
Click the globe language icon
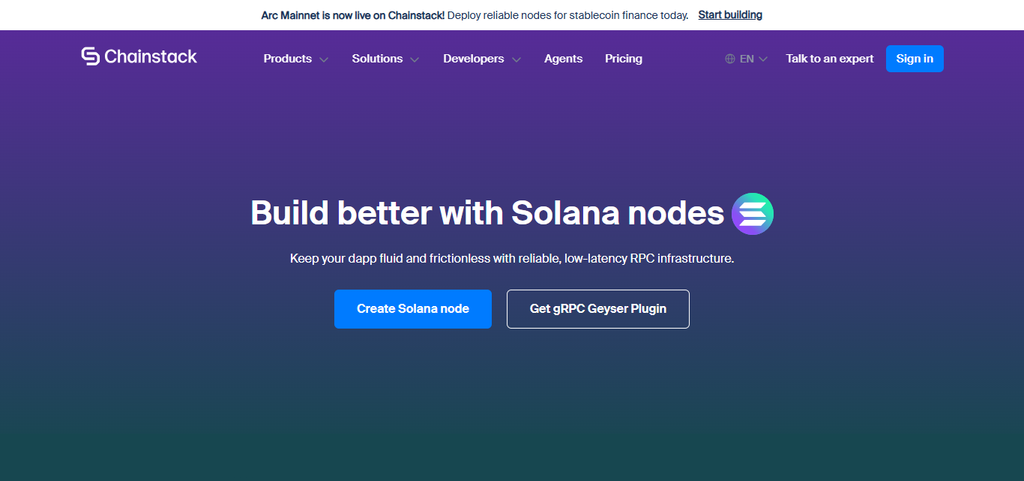730,59
